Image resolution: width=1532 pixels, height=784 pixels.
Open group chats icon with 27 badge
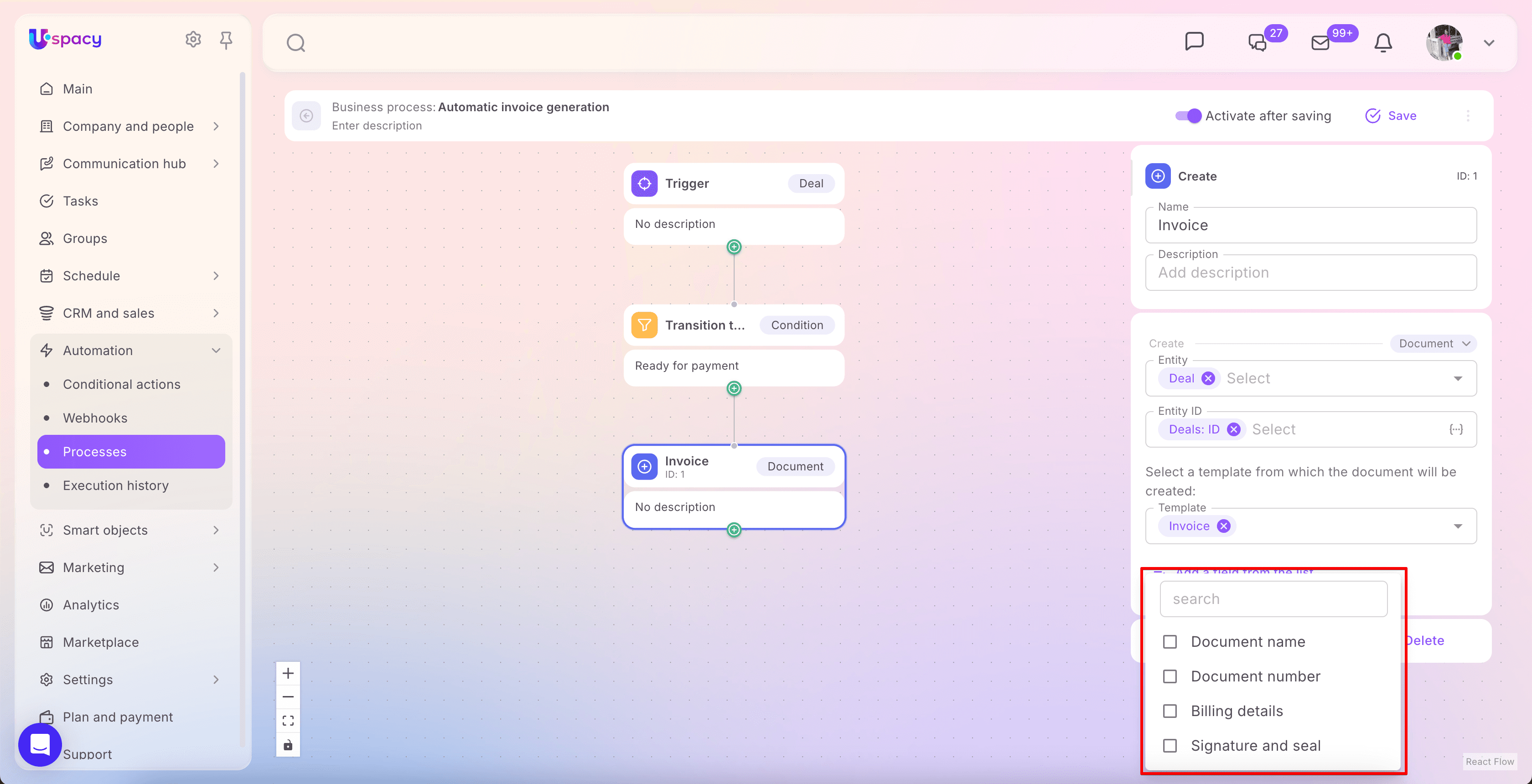click(x=1257, y=43)
